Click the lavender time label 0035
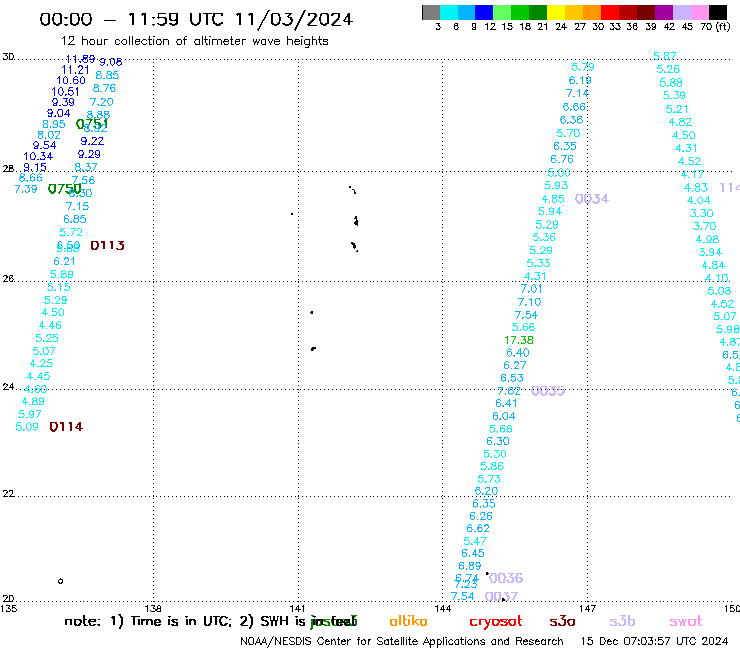740x650 pixels. (548, 391)
